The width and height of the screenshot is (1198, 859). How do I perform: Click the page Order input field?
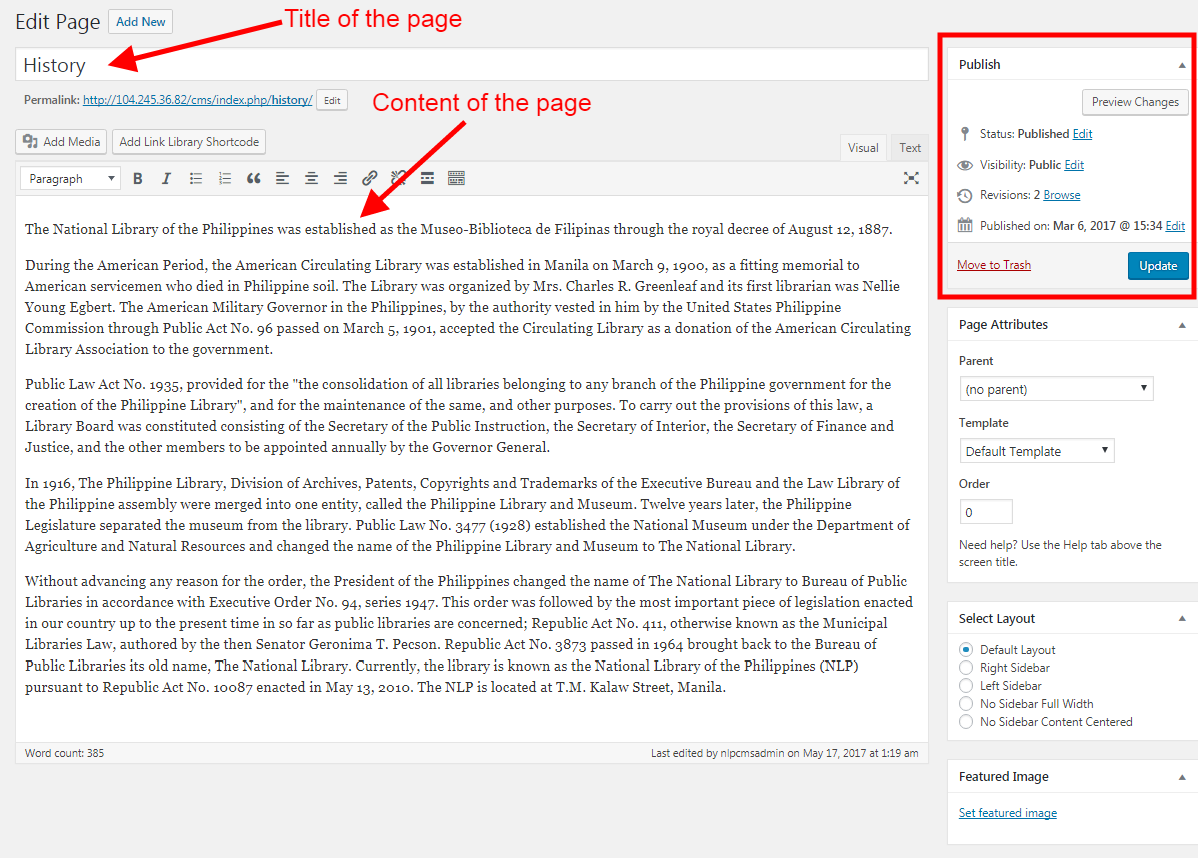(985, 512)
